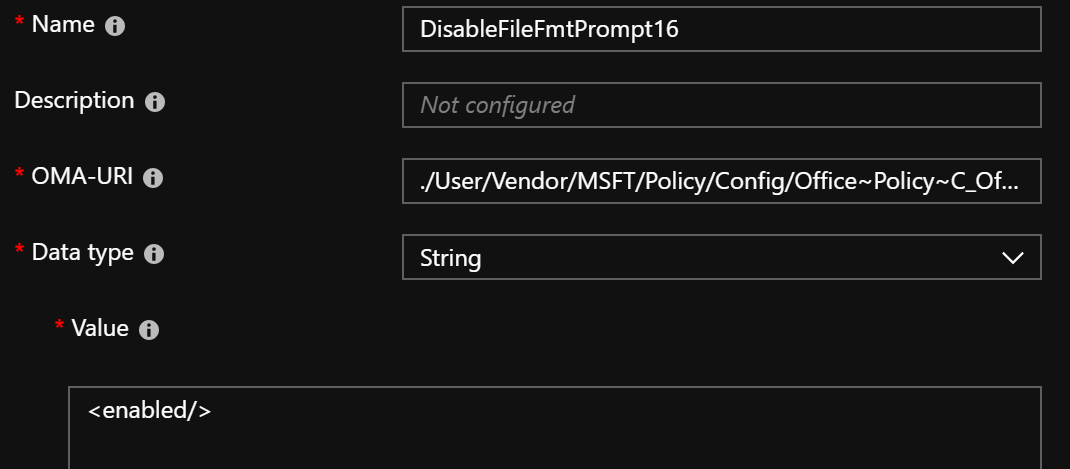Show the OMA-URI info tooltip icon
This screenshot has width=1070, height=469.
tap(153, 179)
